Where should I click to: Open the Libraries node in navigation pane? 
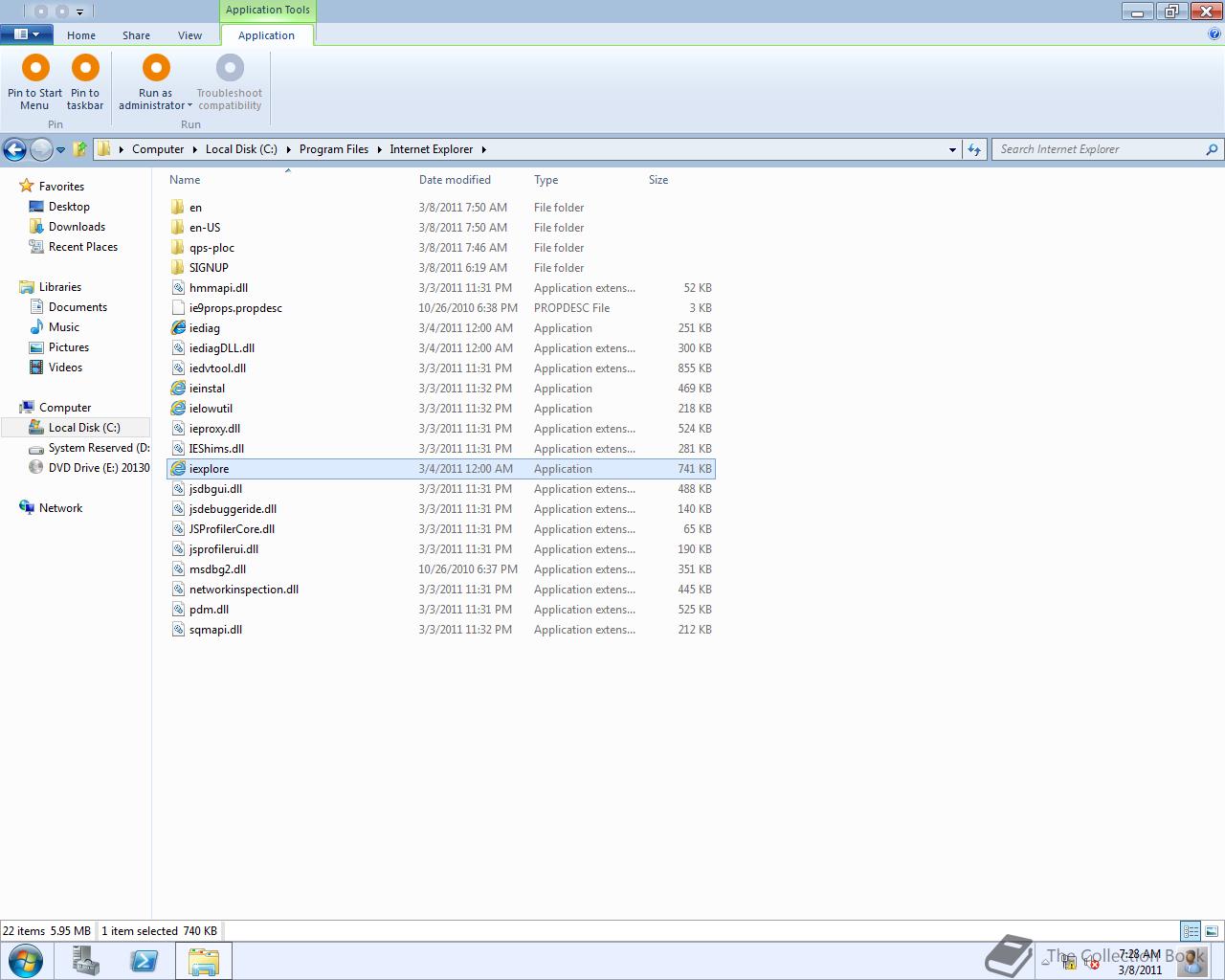[x=60, y=287]
